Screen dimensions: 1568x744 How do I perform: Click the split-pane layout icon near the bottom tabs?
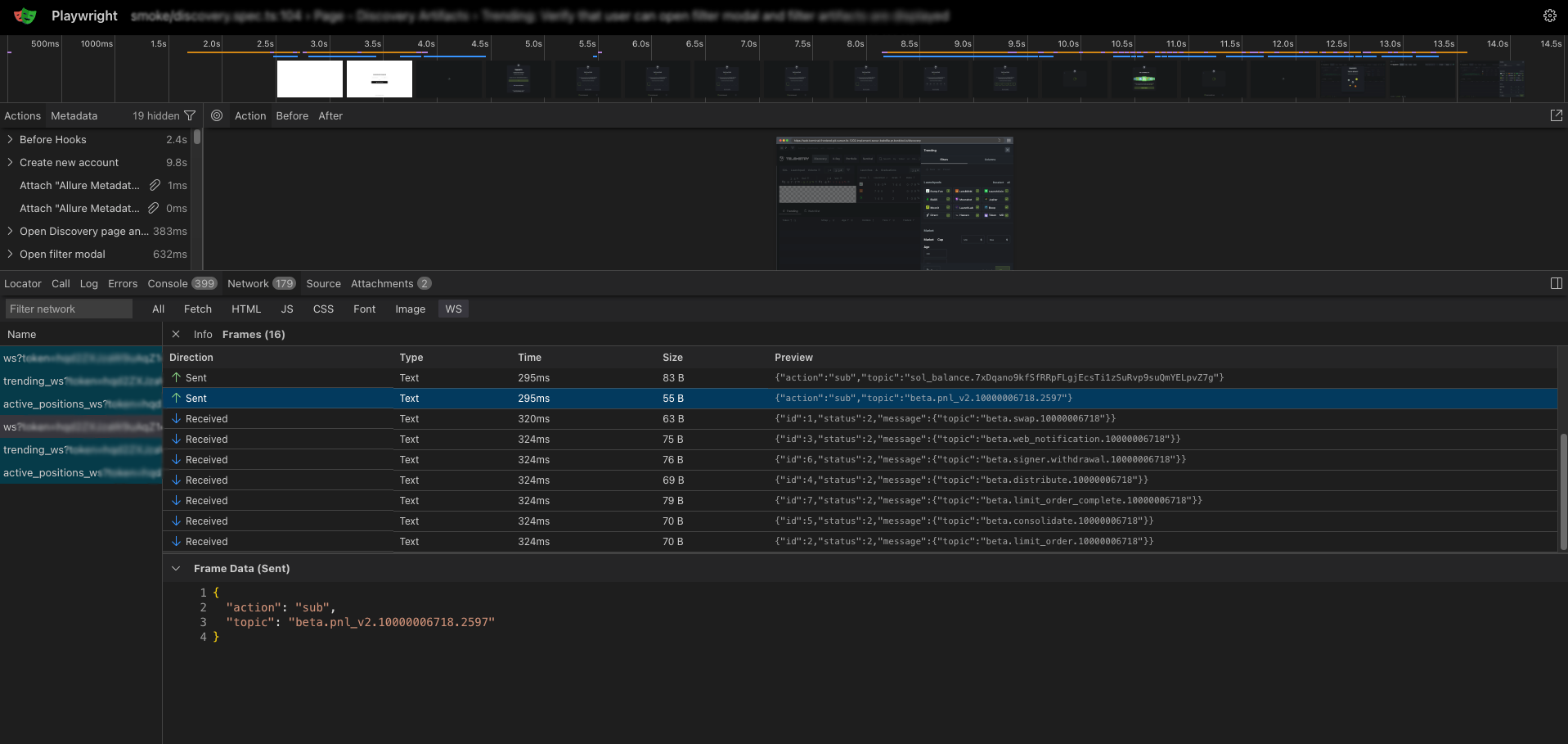pyautogui.click(x=1557, y=282)
